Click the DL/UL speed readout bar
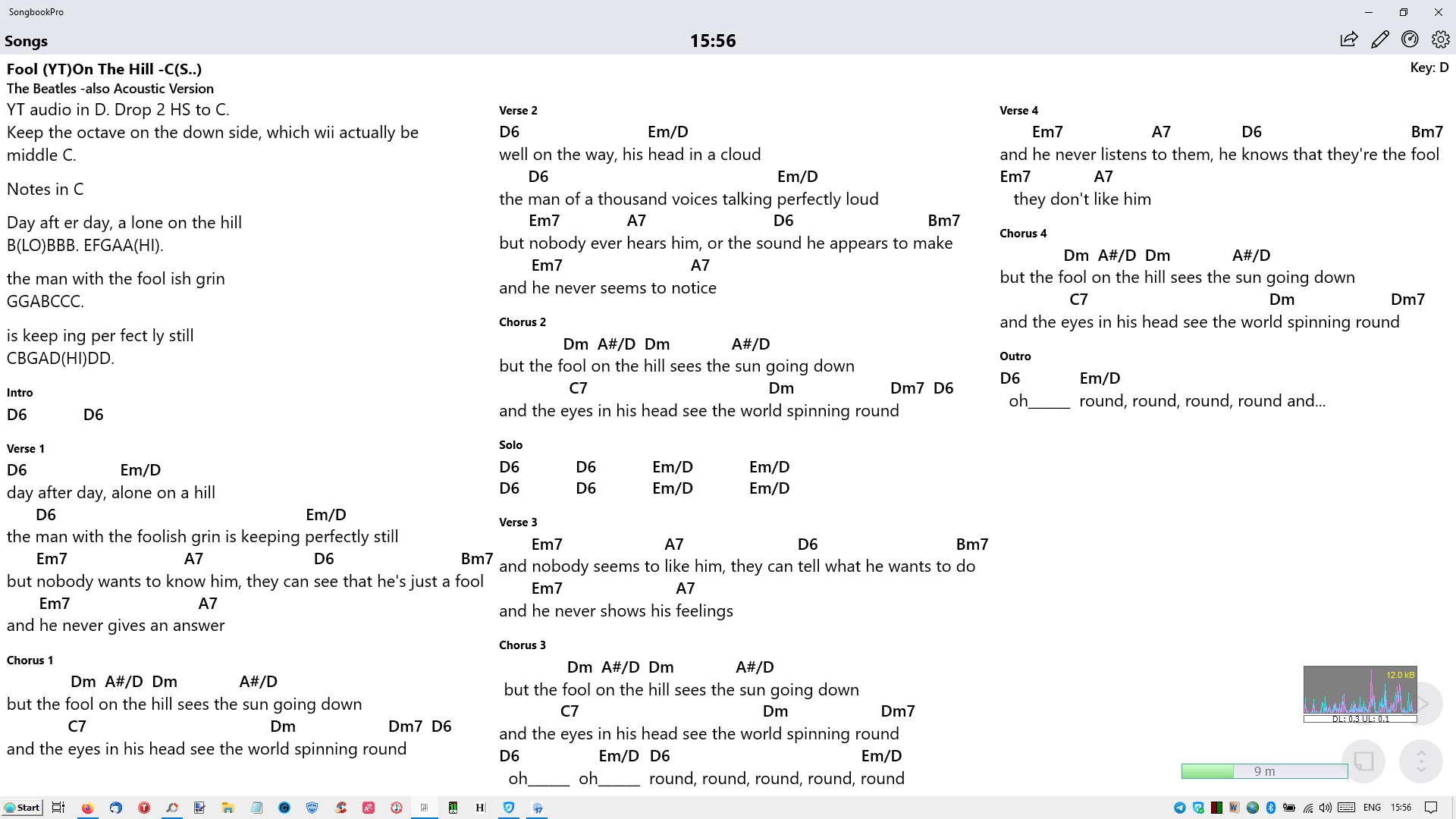 [1360, 719]
